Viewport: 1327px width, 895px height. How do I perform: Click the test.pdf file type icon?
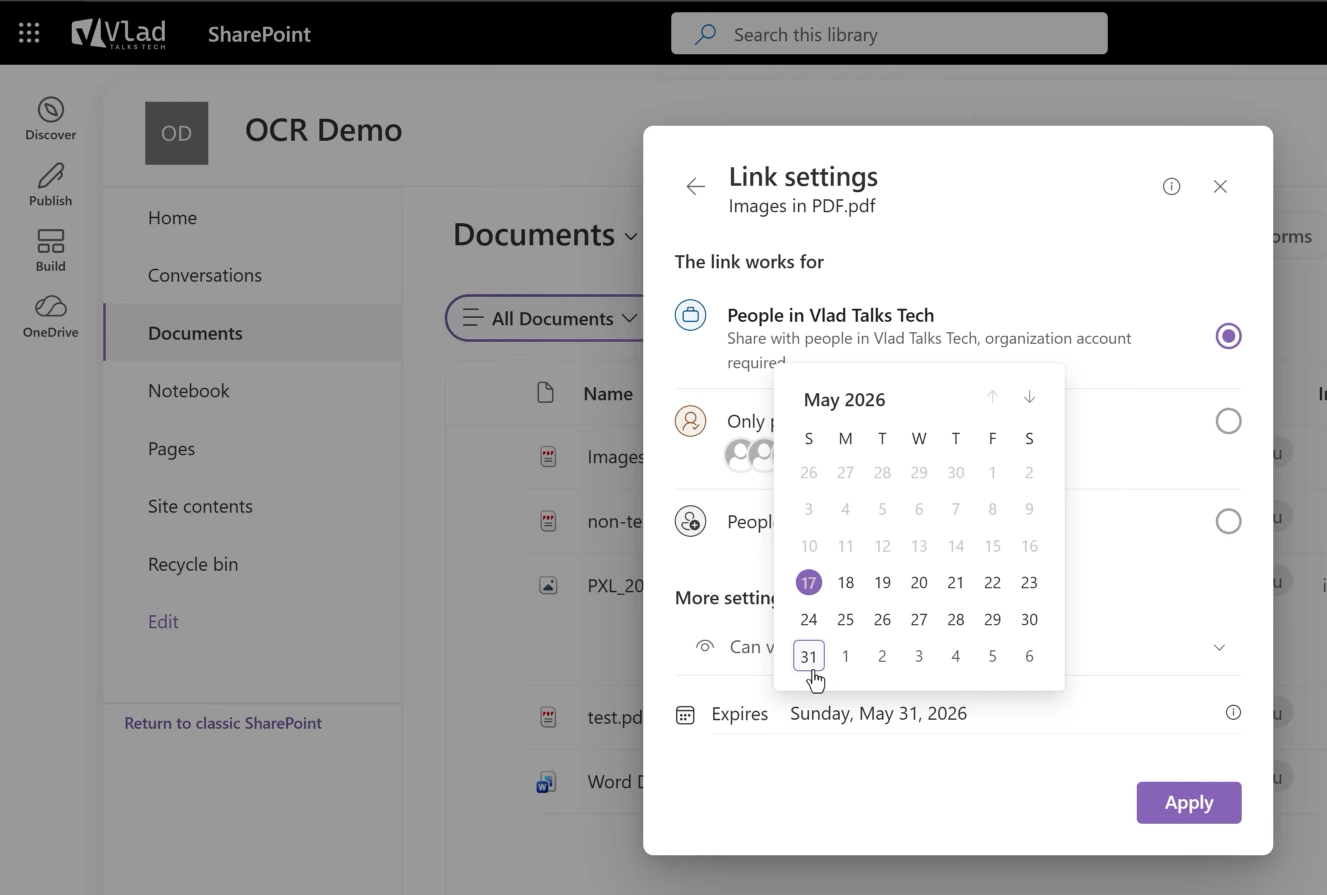tap(548, 717)
